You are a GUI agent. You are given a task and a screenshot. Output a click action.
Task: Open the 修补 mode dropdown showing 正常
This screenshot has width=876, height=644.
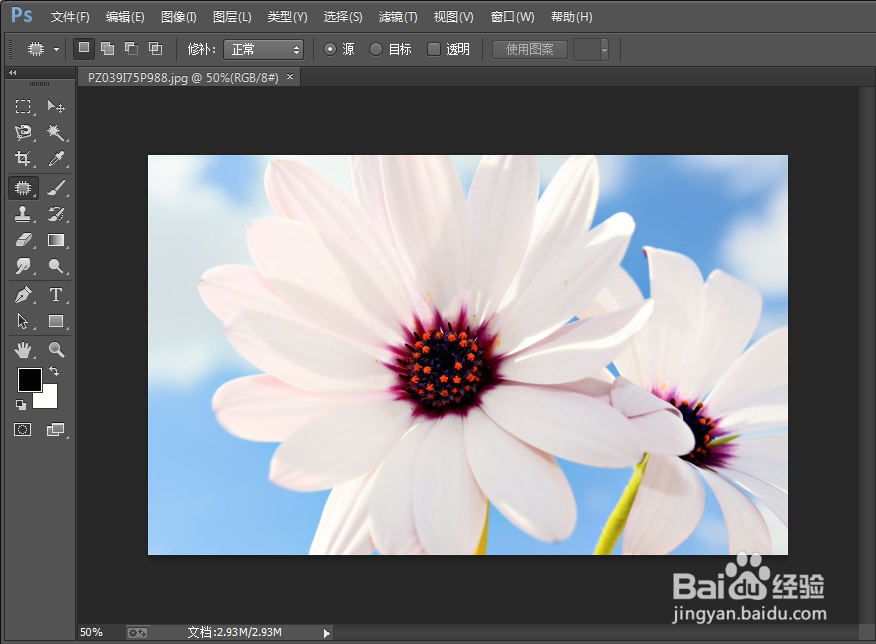tap(263, 50)
